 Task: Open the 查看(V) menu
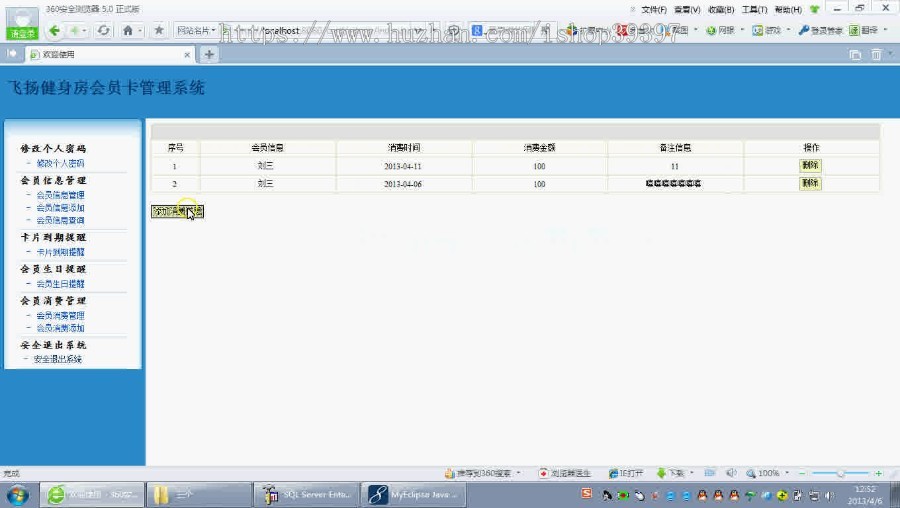coord(687,9)
